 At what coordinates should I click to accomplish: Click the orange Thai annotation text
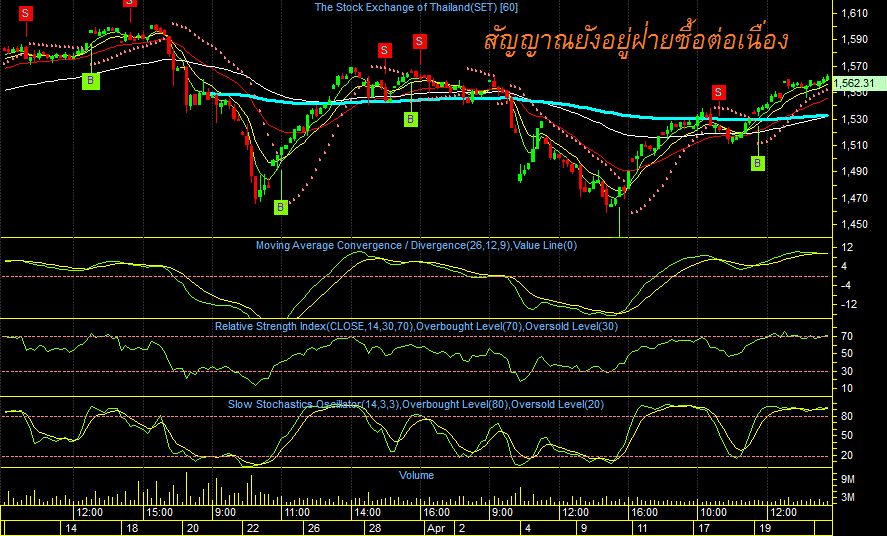(636, 42)
